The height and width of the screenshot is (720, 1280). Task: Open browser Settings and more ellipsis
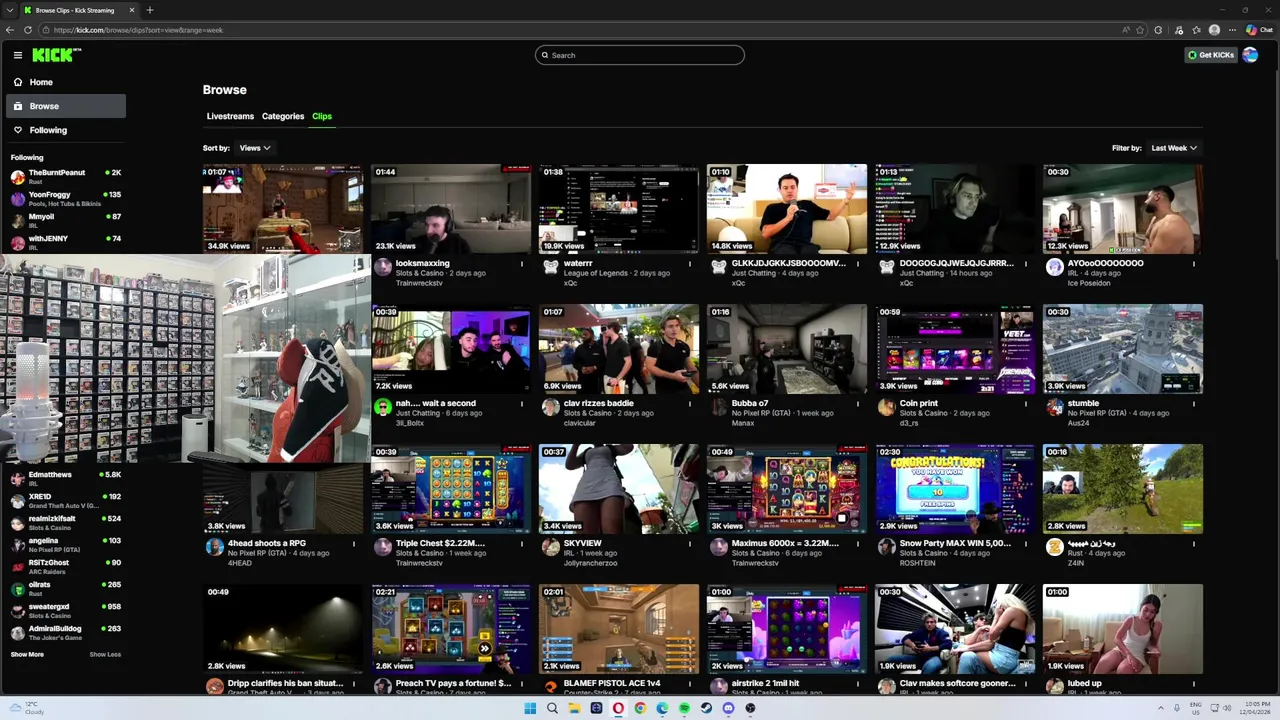(x=1233, y=30)
